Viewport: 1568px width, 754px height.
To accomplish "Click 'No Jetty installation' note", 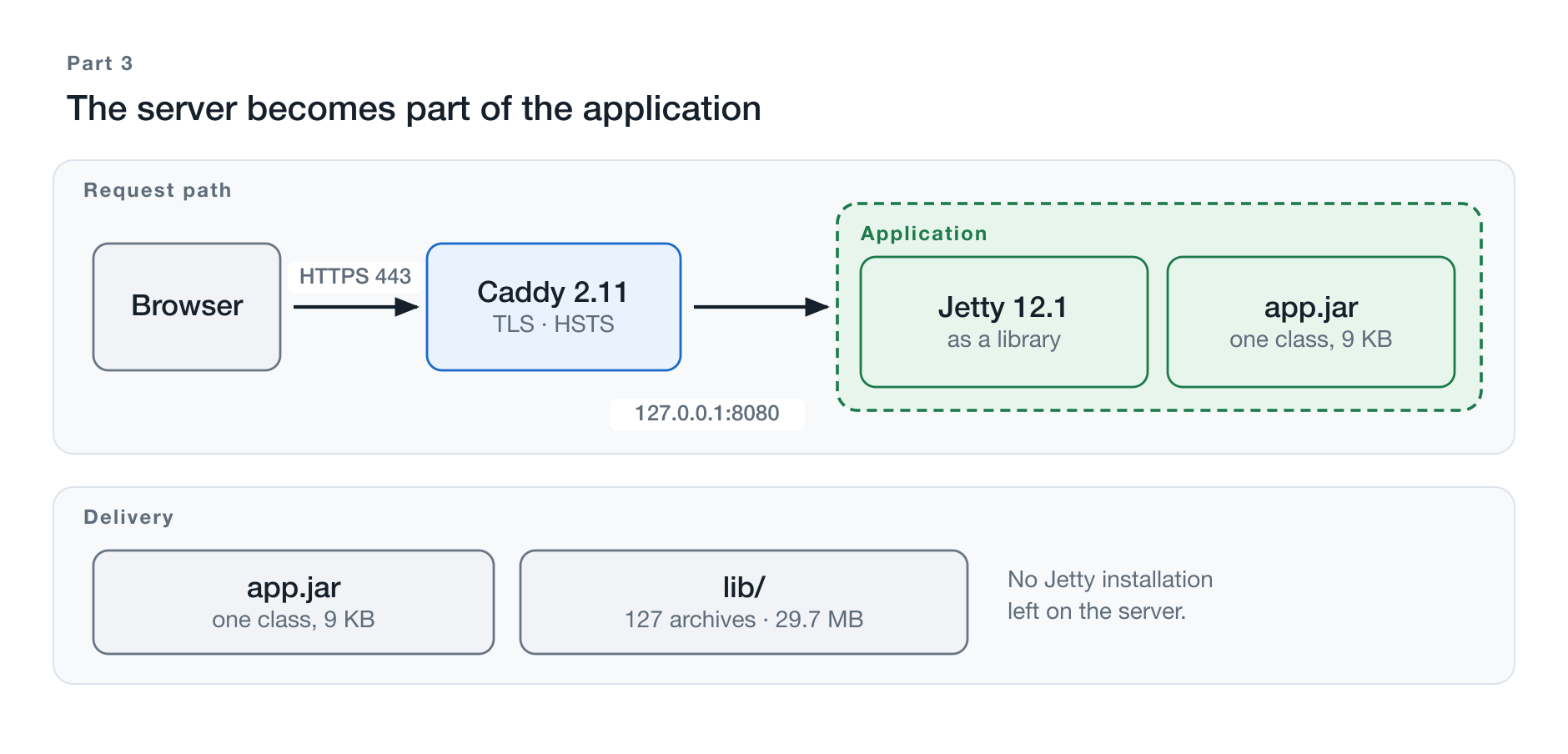I will tap(1110, 580).
